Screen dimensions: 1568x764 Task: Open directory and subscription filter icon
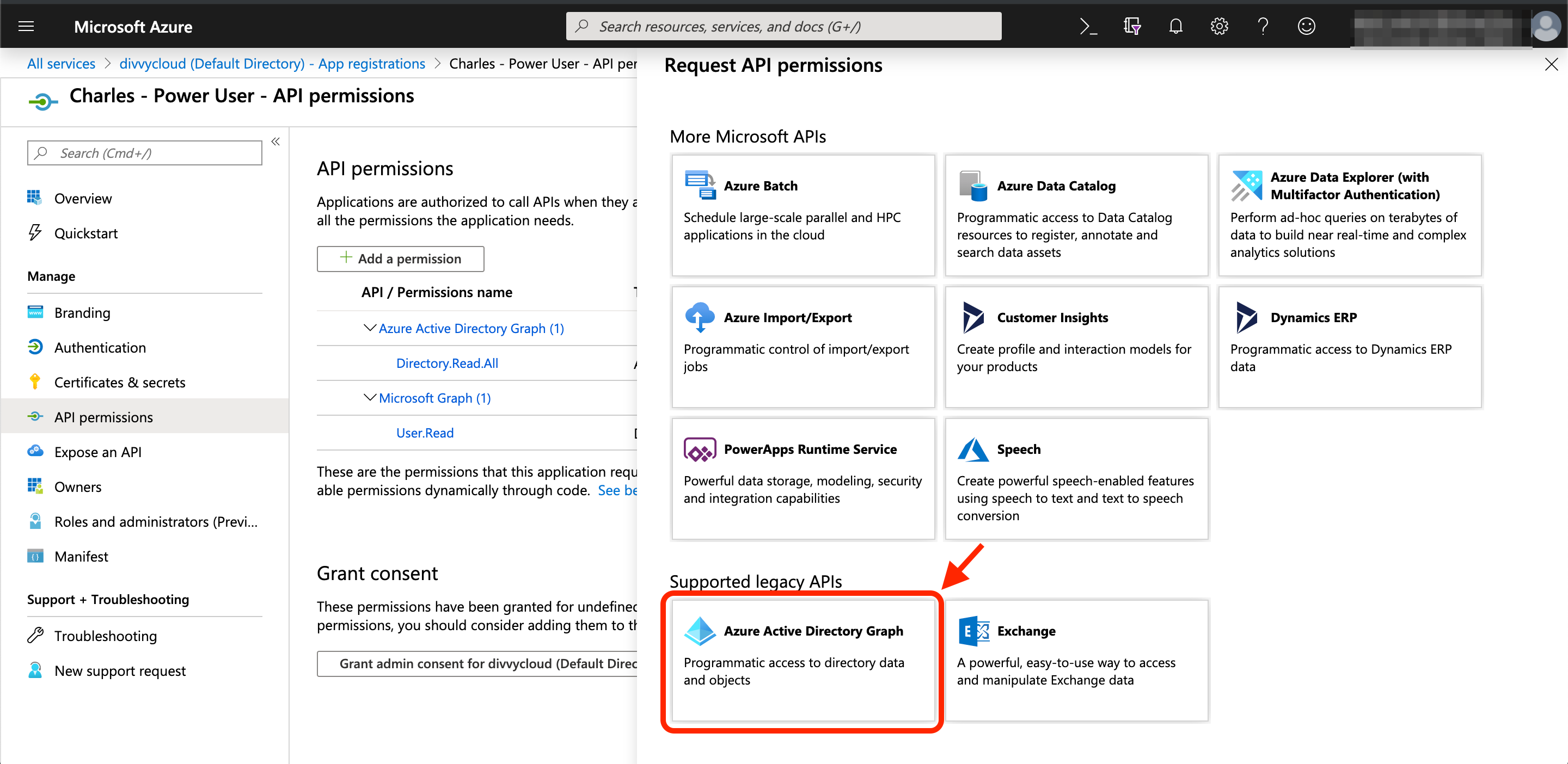tap(1131, 26)
